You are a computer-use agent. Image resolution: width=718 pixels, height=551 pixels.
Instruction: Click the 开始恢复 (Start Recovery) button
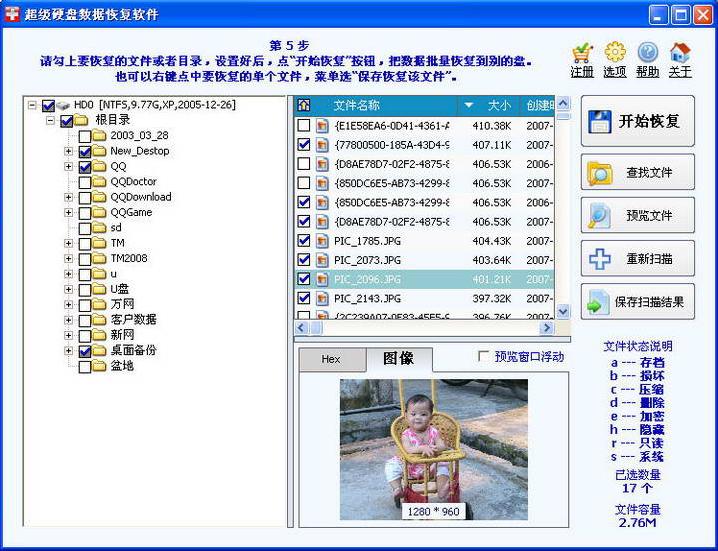tap(637, 122)
